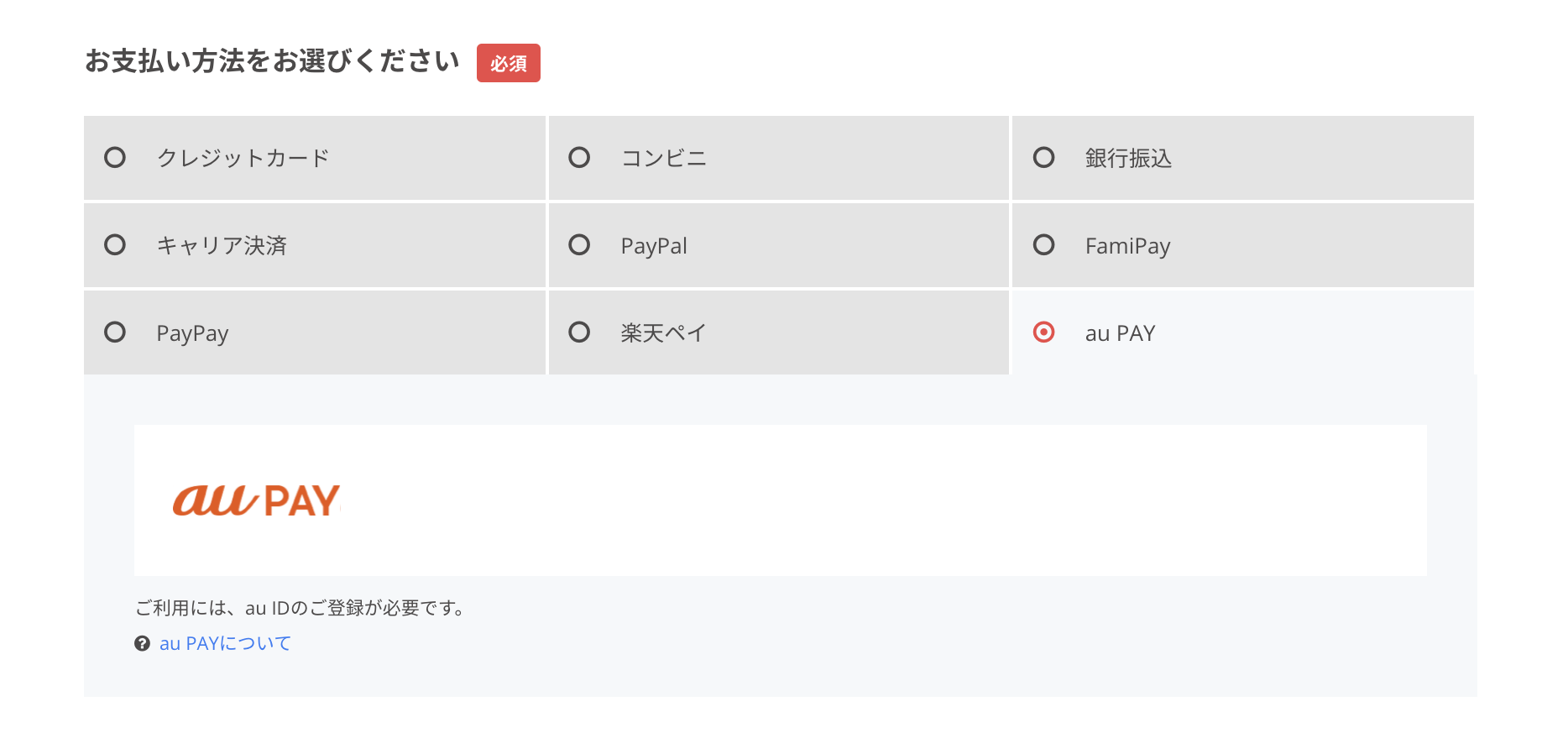Click the 必須 required badge
The height and width of the screenshot is (754, 1568).
pos(509,63)
